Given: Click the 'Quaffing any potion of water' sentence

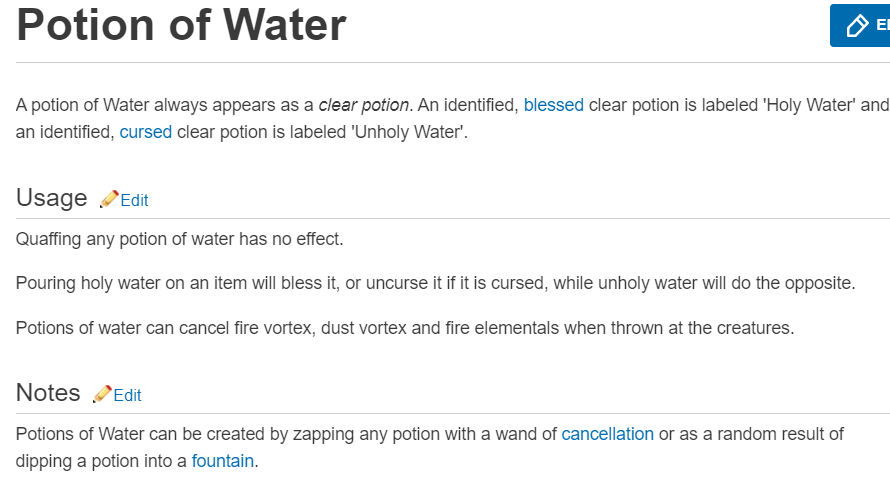Looking at the screenshot, I should pyautogui.click(x=179, y=239).
